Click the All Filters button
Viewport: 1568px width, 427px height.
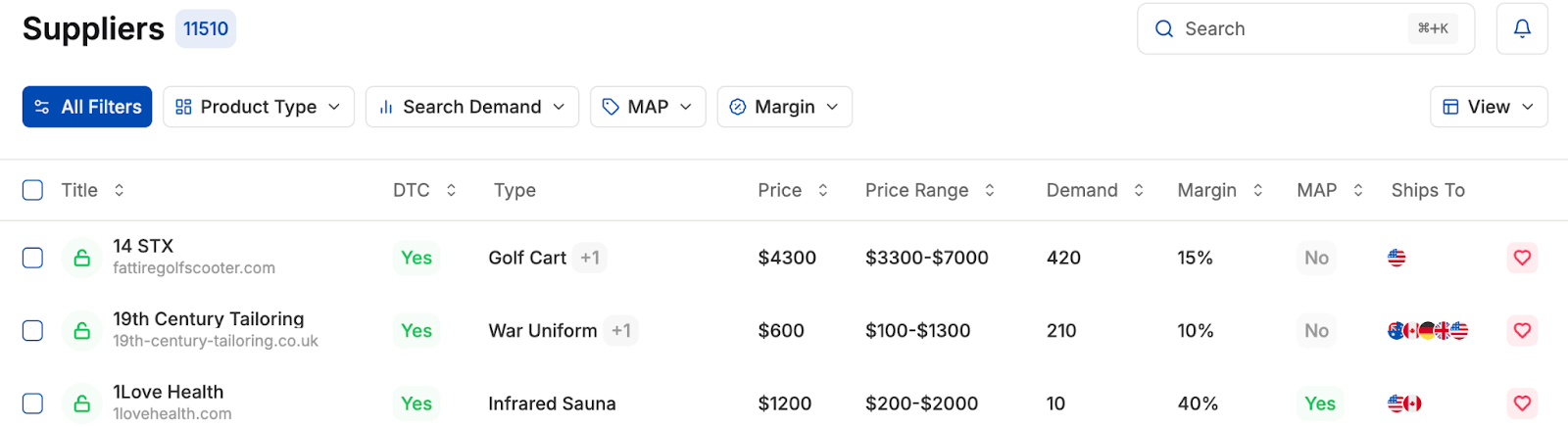tap(87, 107)
